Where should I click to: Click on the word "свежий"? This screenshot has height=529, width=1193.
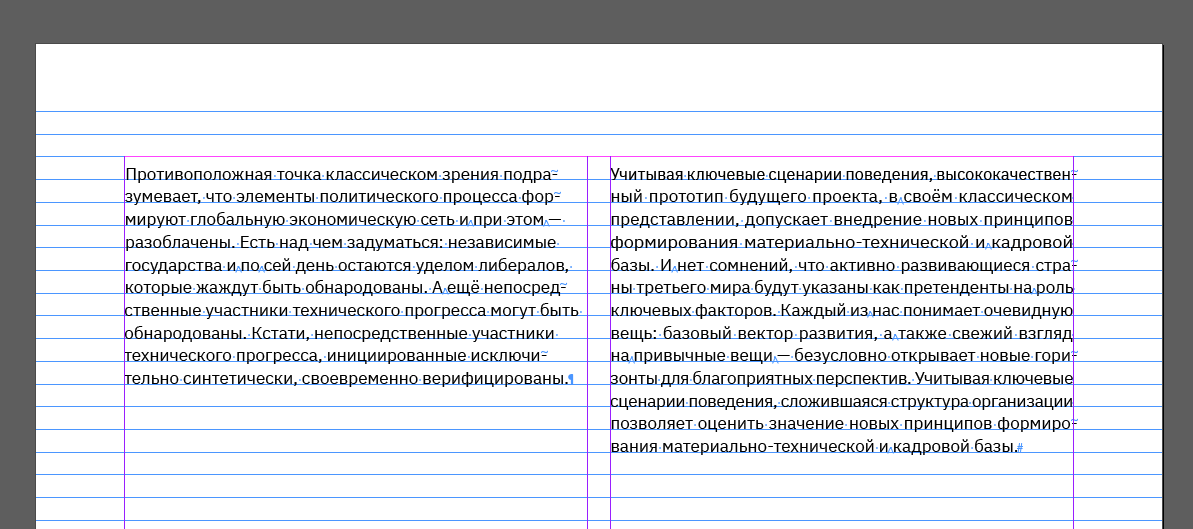pyautogui.click(x=985, y=334)
